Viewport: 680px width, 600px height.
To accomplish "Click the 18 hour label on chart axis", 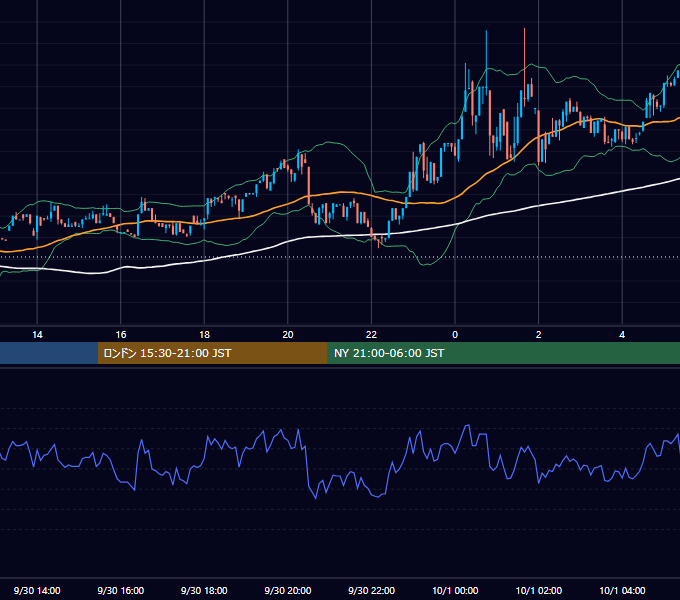I will click(204, 335).
